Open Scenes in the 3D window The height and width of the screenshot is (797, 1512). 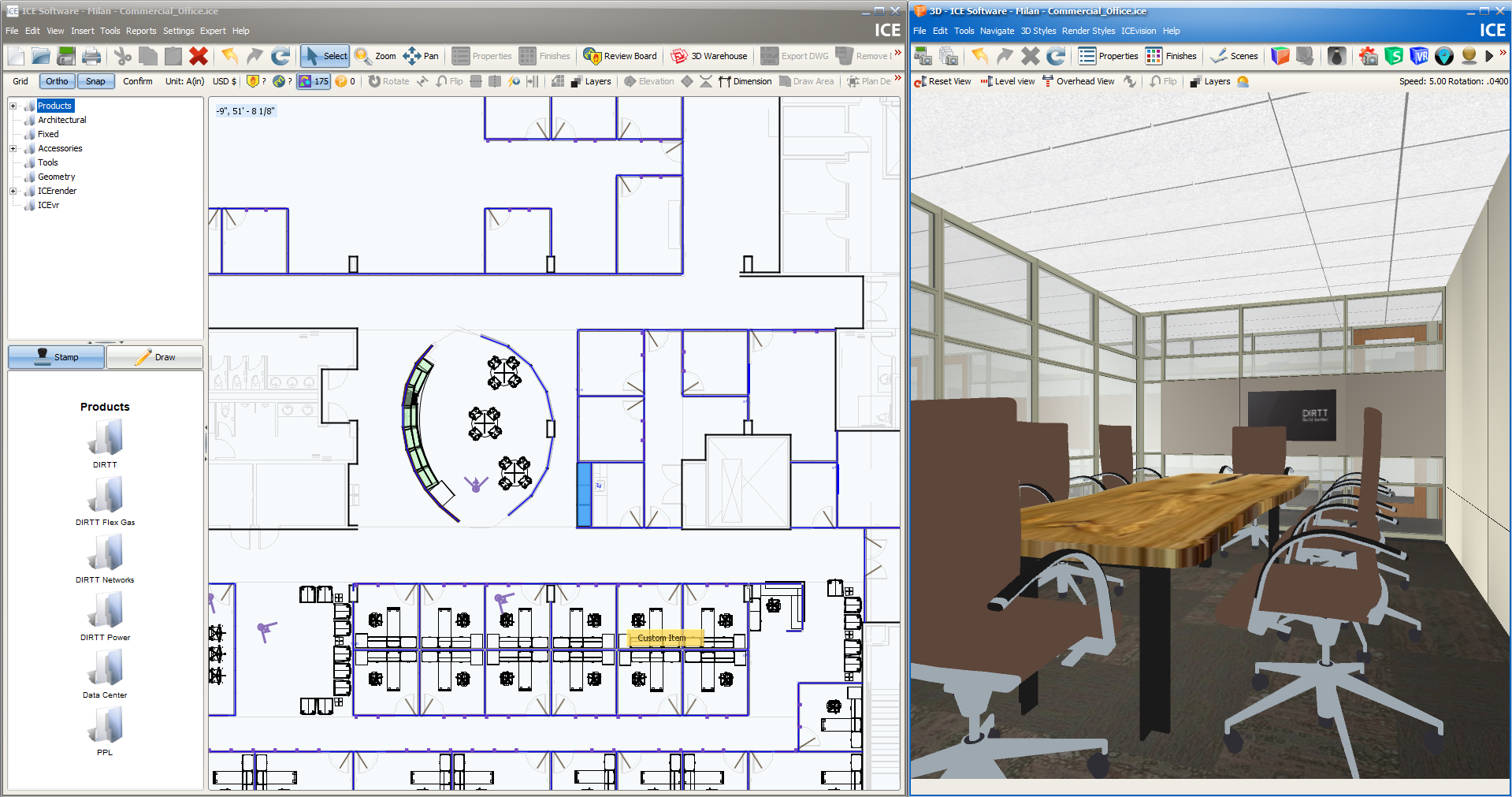tap(1235, 56)
